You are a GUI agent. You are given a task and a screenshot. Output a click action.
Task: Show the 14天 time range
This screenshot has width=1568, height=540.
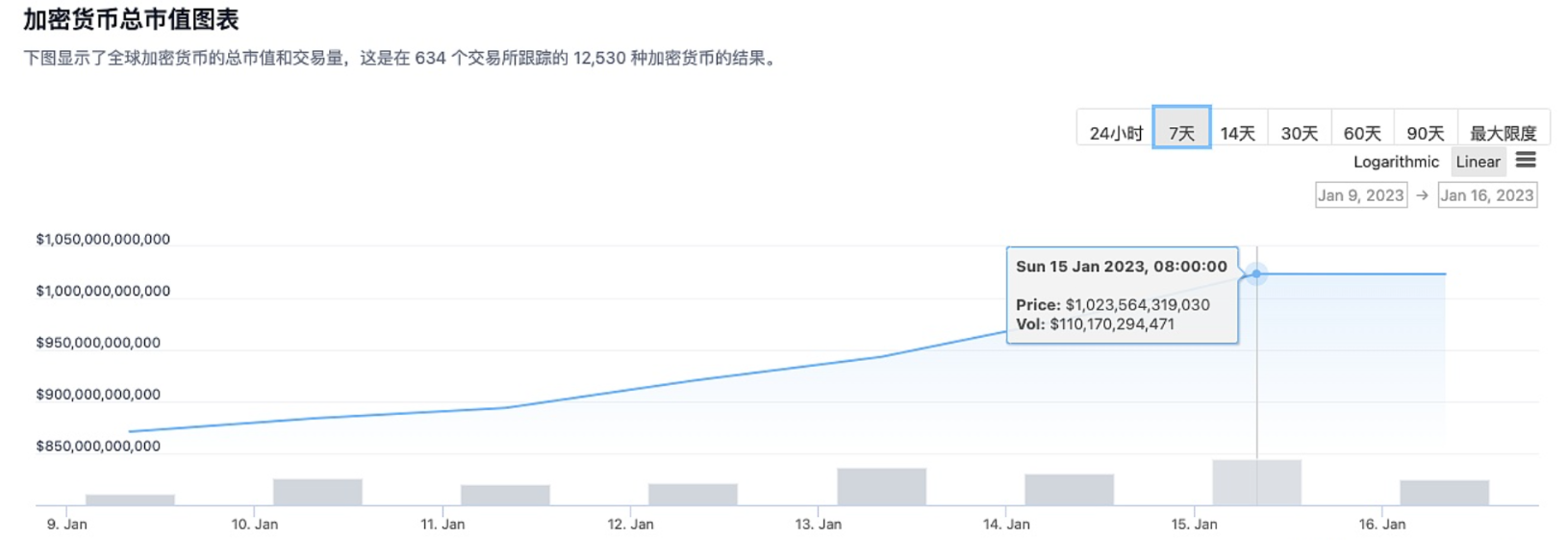click(1237, 133)
